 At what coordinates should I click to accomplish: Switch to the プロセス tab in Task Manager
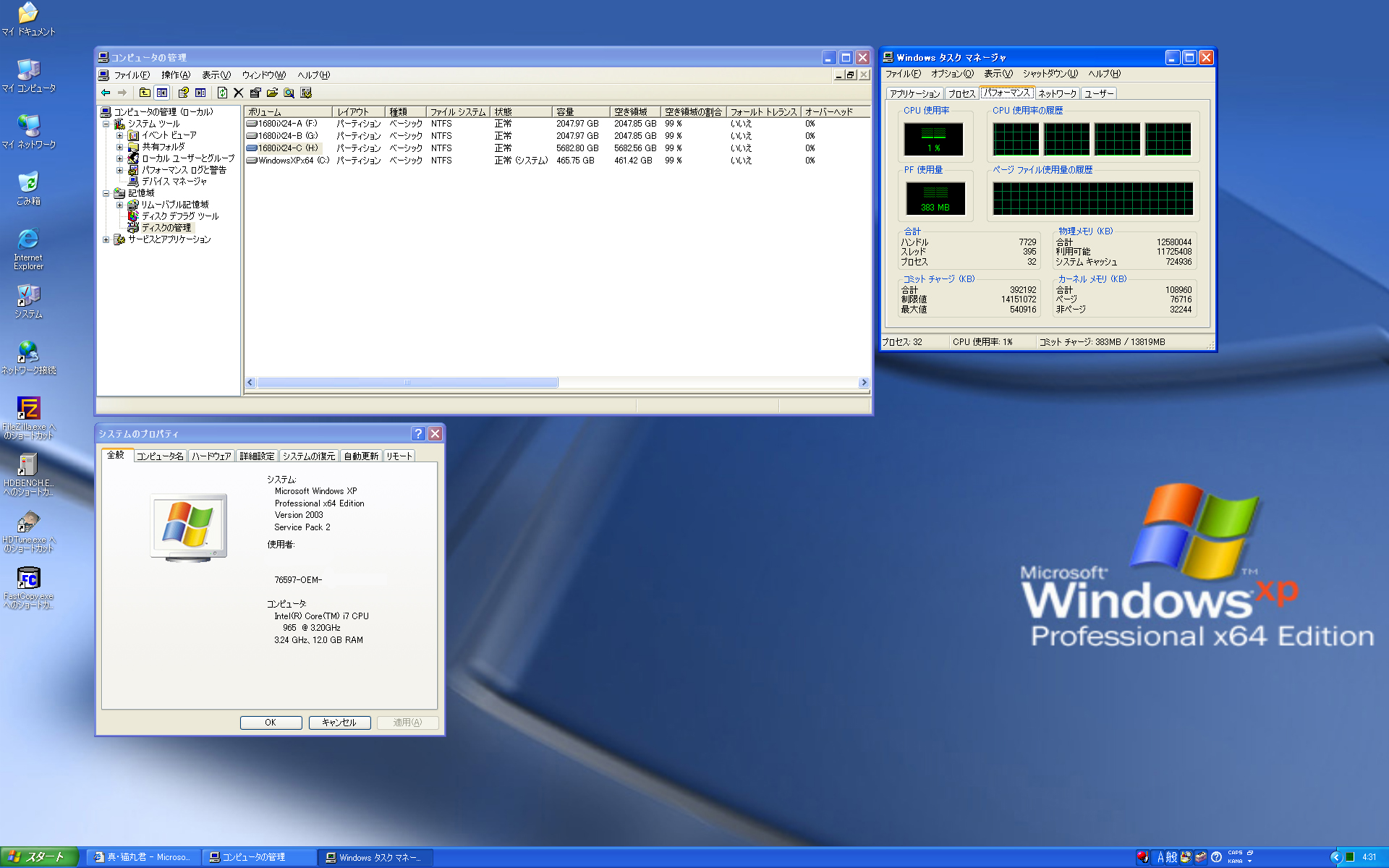point(961,93)
